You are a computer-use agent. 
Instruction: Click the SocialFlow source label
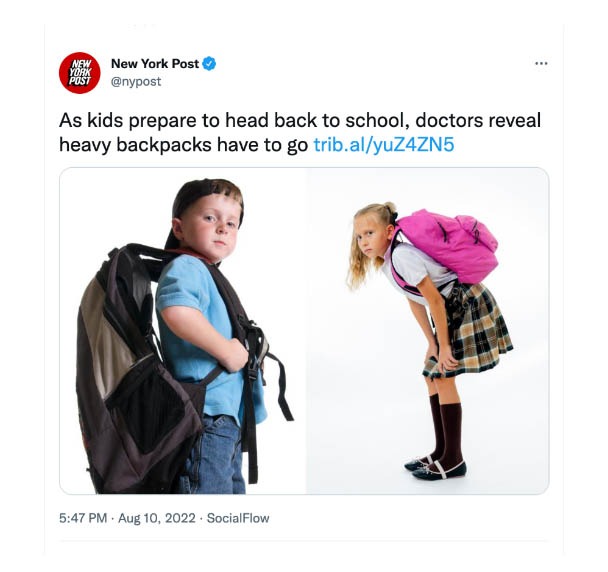238,518
